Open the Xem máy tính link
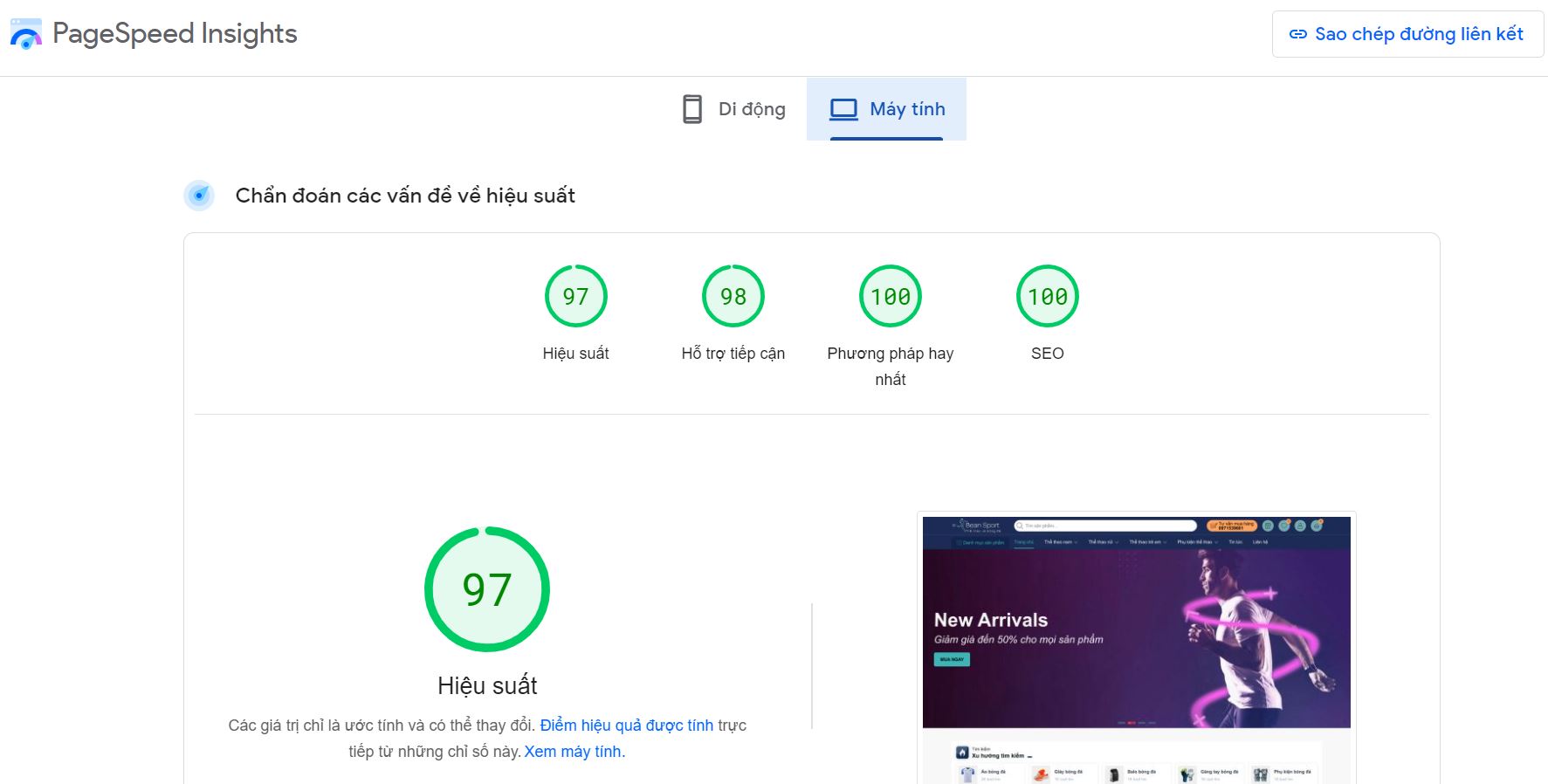The width and height of the screenshot is (1548, 784). click(x=574, y=752)
